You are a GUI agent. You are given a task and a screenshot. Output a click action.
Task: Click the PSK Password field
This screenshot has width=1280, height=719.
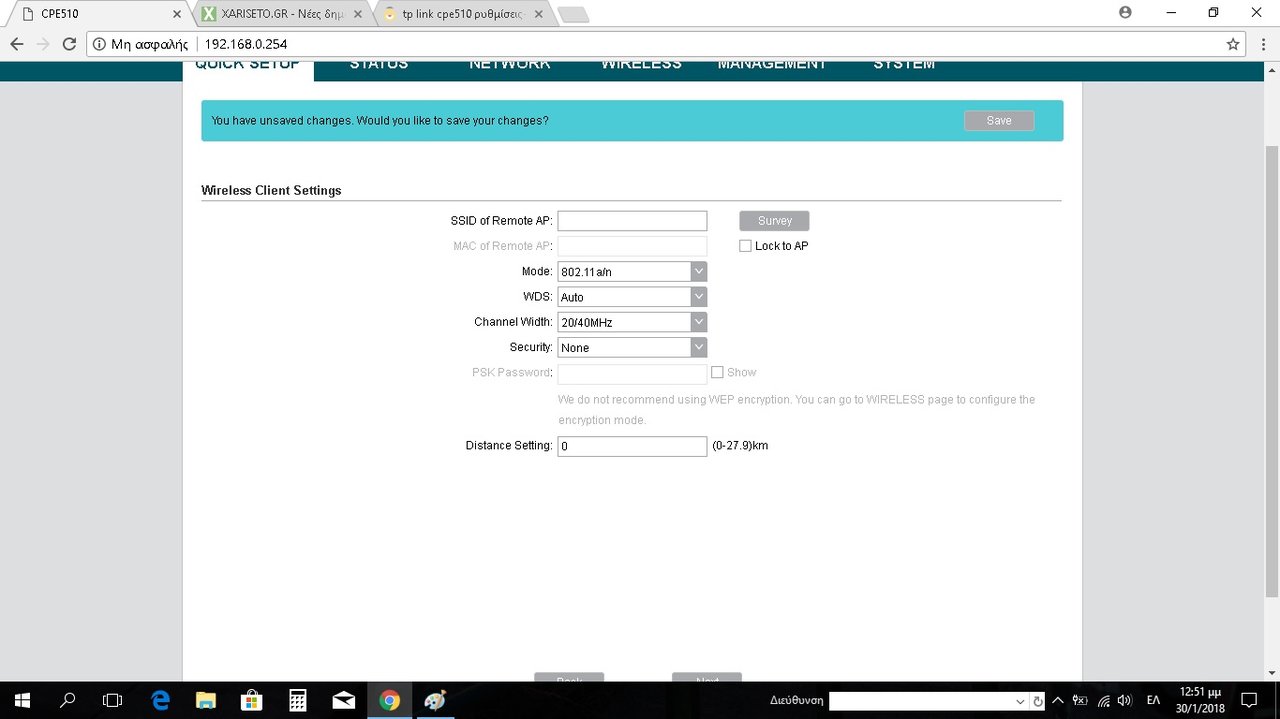click(632, 373)
